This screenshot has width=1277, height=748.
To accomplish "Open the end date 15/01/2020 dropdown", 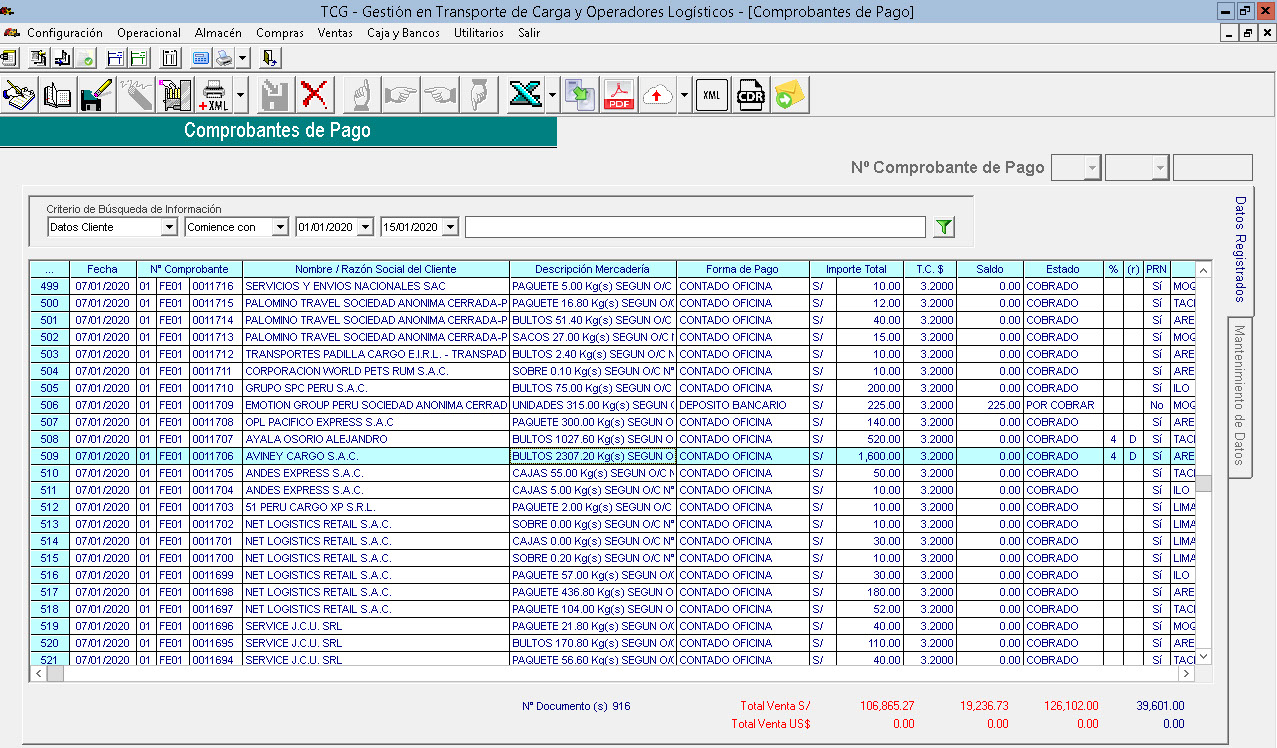I will (450, 227).
